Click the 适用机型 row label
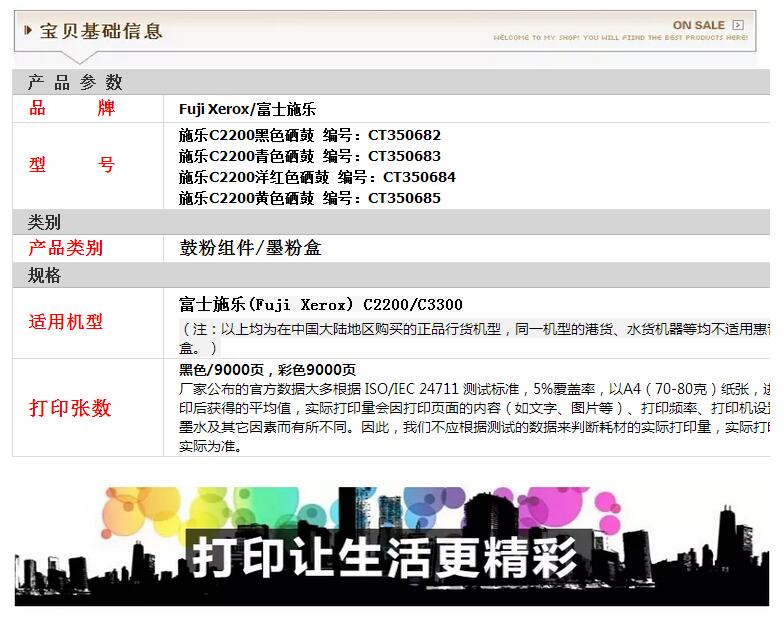 pyautogui.click(x=66, y=322)
